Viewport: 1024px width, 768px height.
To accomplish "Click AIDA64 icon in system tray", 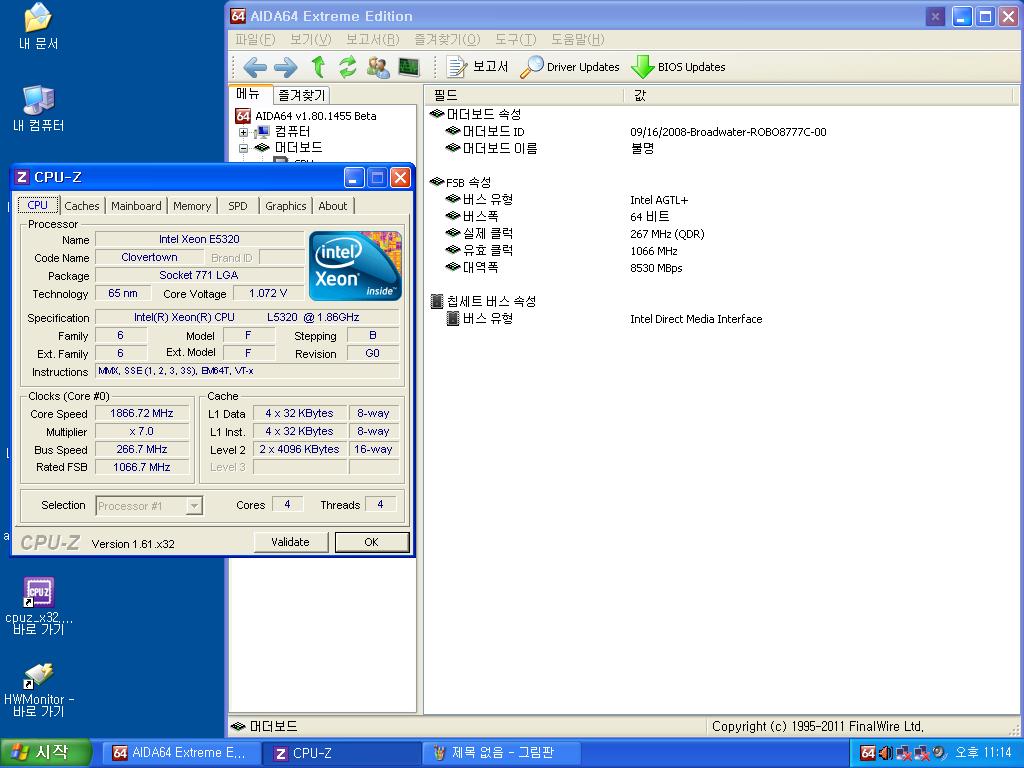I will tap(867, 753).
